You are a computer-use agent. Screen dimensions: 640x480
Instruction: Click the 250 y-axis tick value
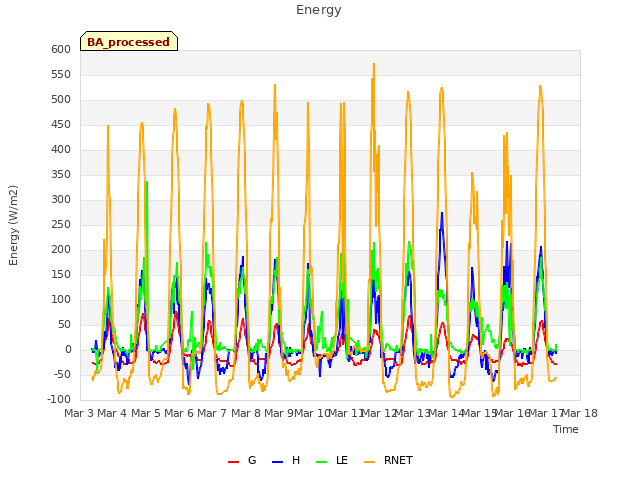point(61,224)
